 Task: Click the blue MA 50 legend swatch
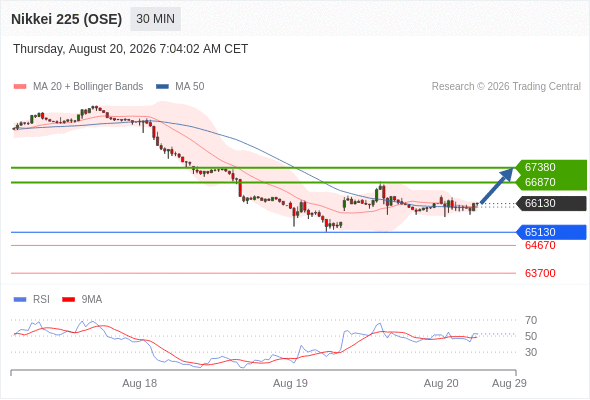(x=162, y=87)
